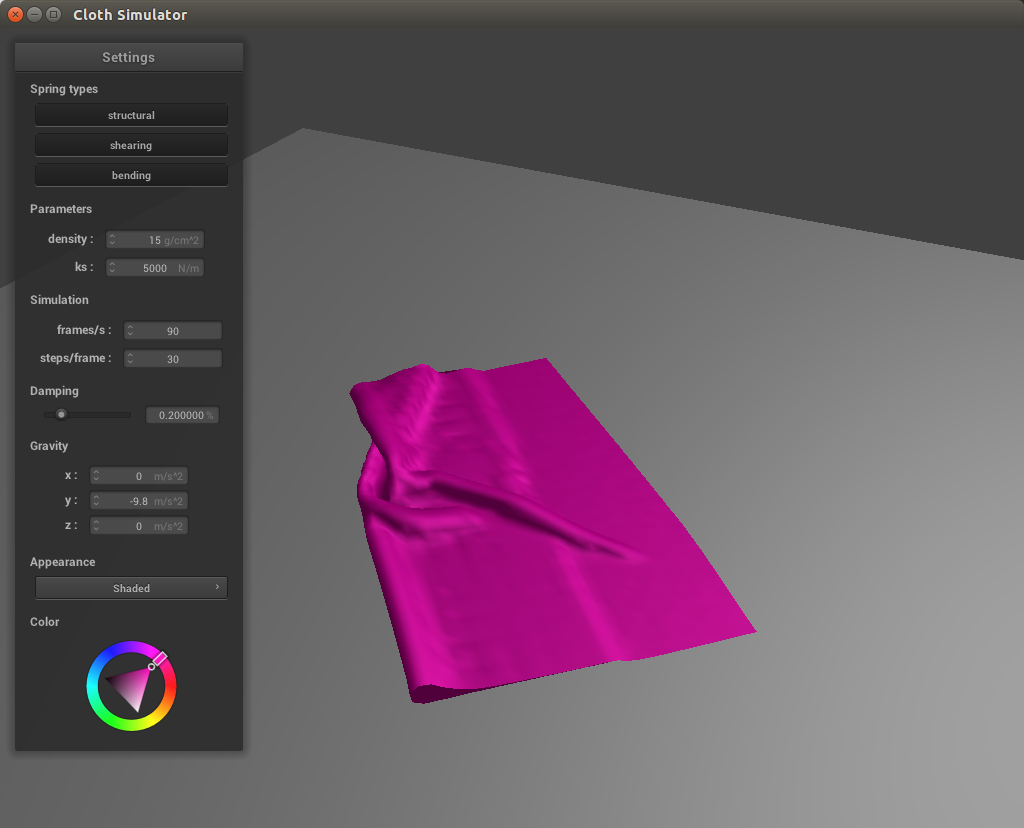Toggle the shearing spring type
The image size is (1024, 828).
(x=131, y=145)
